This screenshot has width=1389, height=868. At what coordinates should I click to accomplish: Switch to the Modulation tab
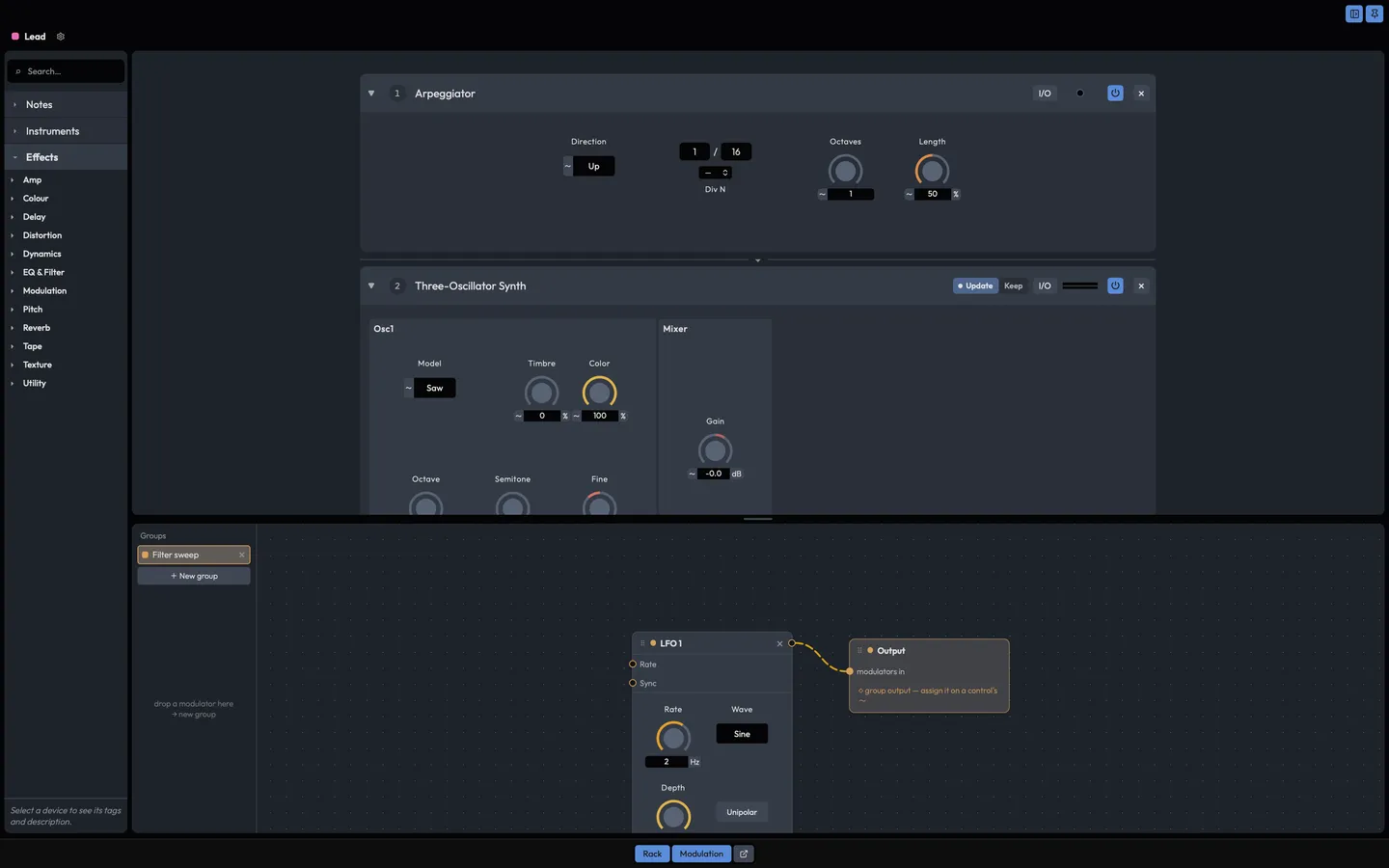(701, 854)
